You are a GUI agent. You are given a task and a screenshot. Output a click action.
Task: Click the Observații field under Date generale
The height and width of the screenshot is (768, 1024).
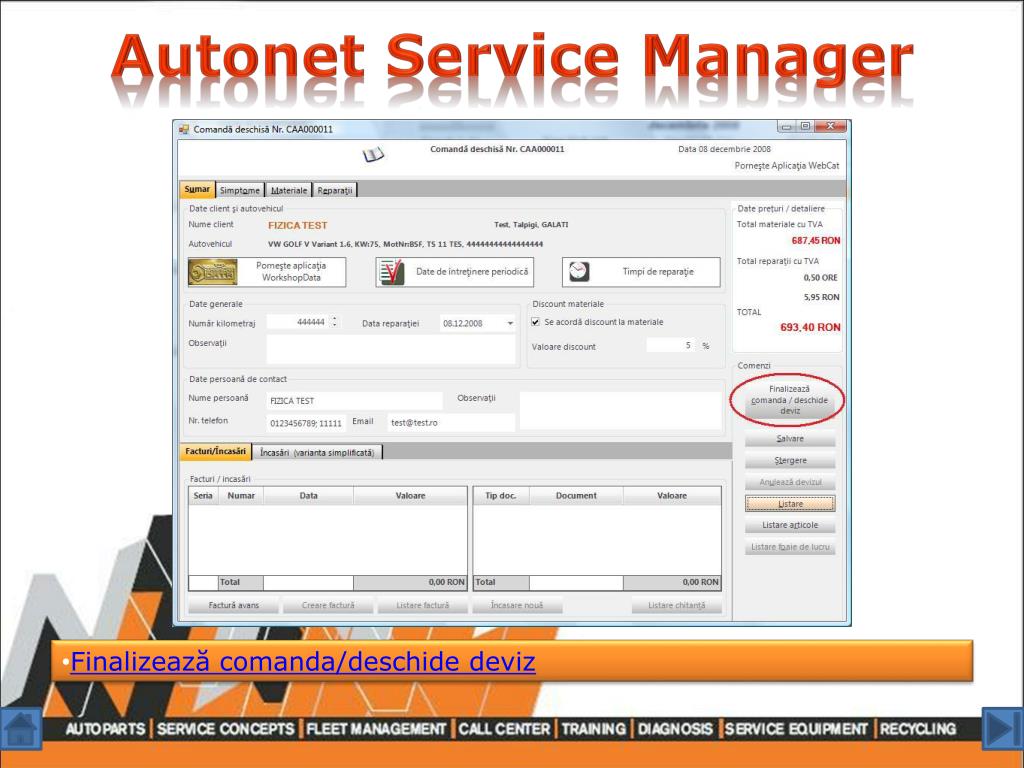pos(391,349)
